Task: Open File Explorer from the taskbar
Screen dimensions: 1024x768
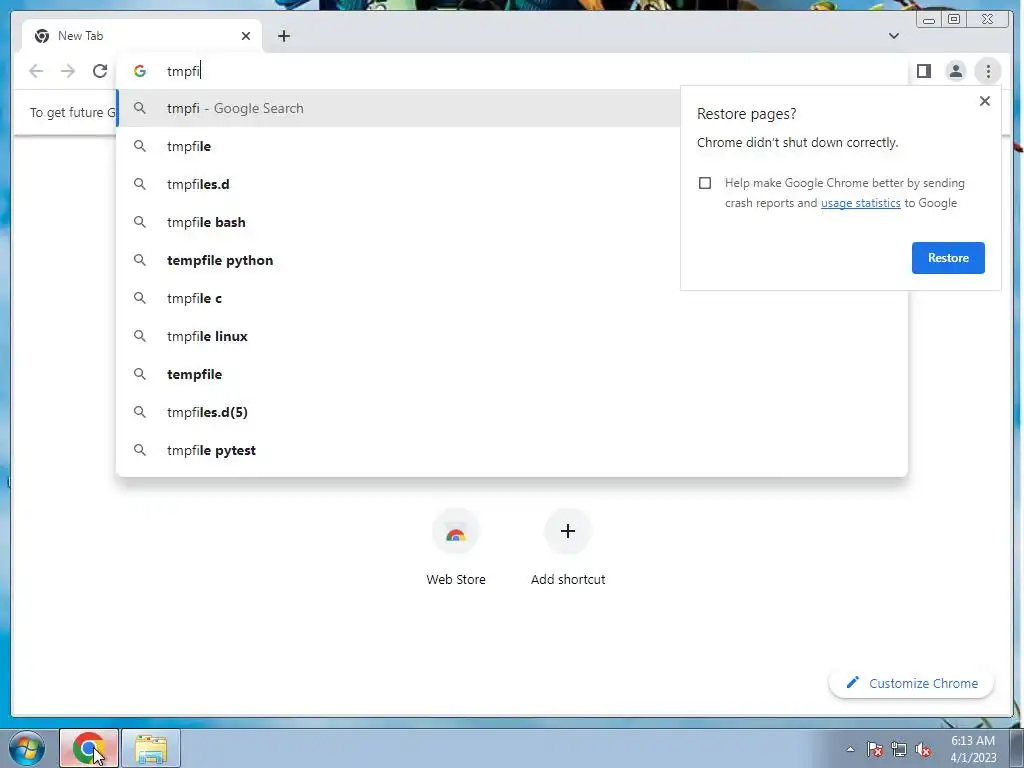Action: tap(151, 748)
